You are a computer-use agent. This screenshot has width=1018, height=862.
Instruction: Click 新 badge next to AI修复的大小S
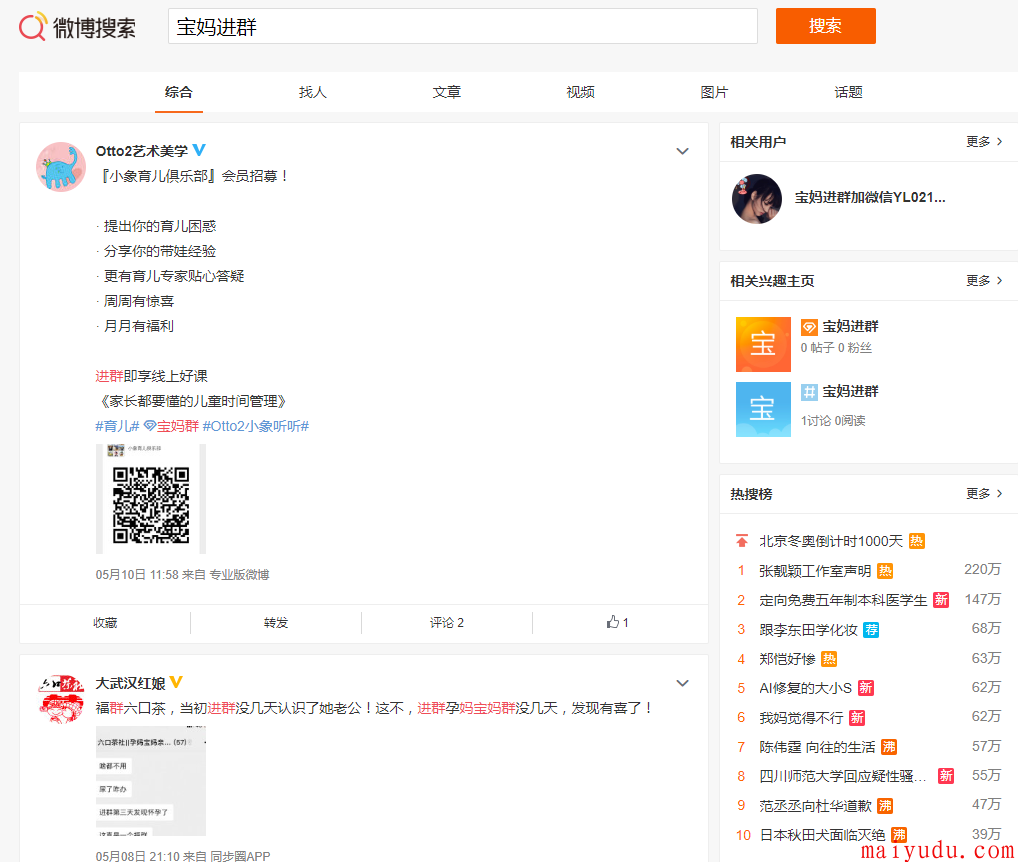click(865, 687)
